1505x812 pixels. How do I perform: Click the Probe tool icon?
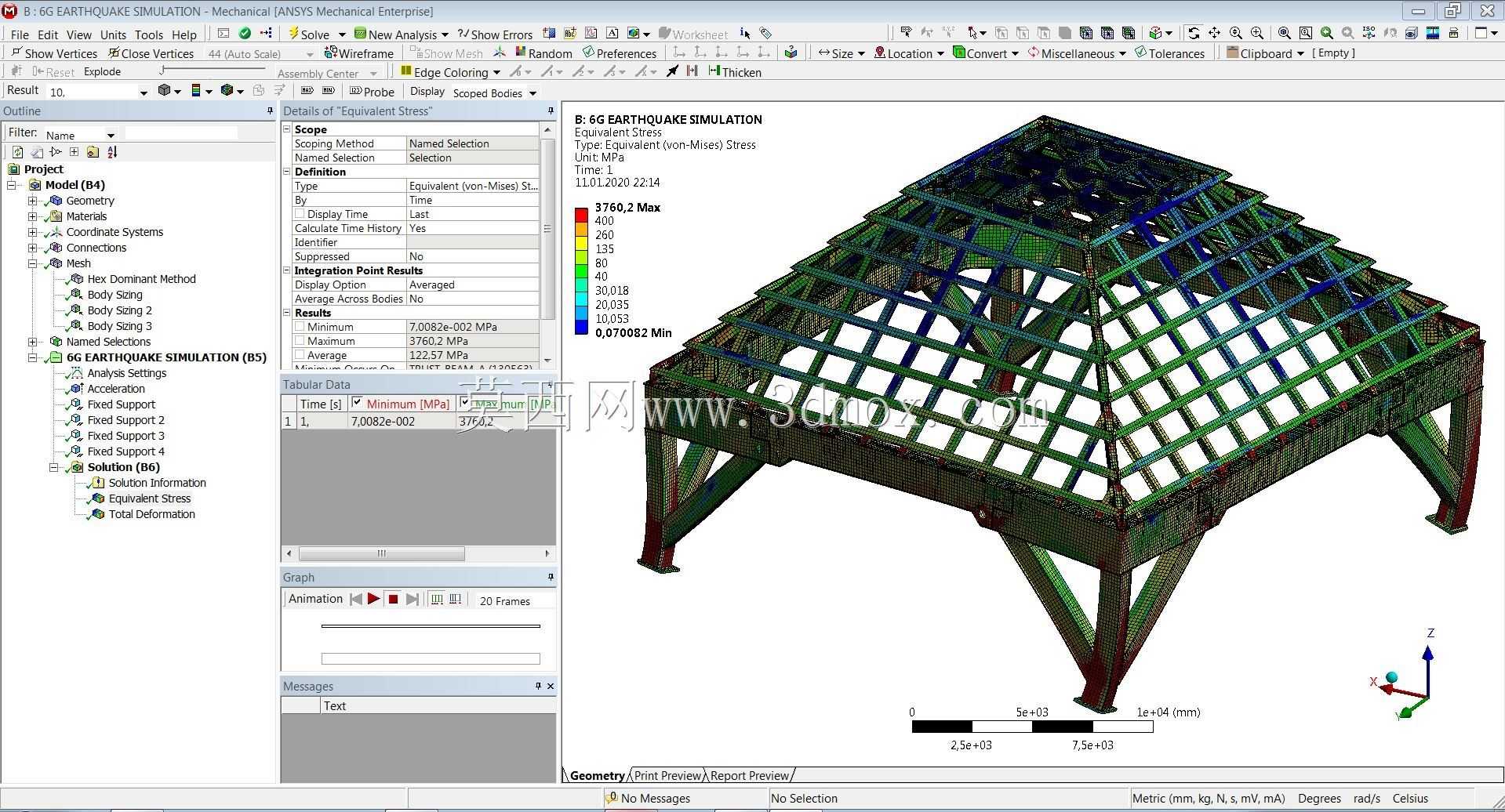pos(355,91)
